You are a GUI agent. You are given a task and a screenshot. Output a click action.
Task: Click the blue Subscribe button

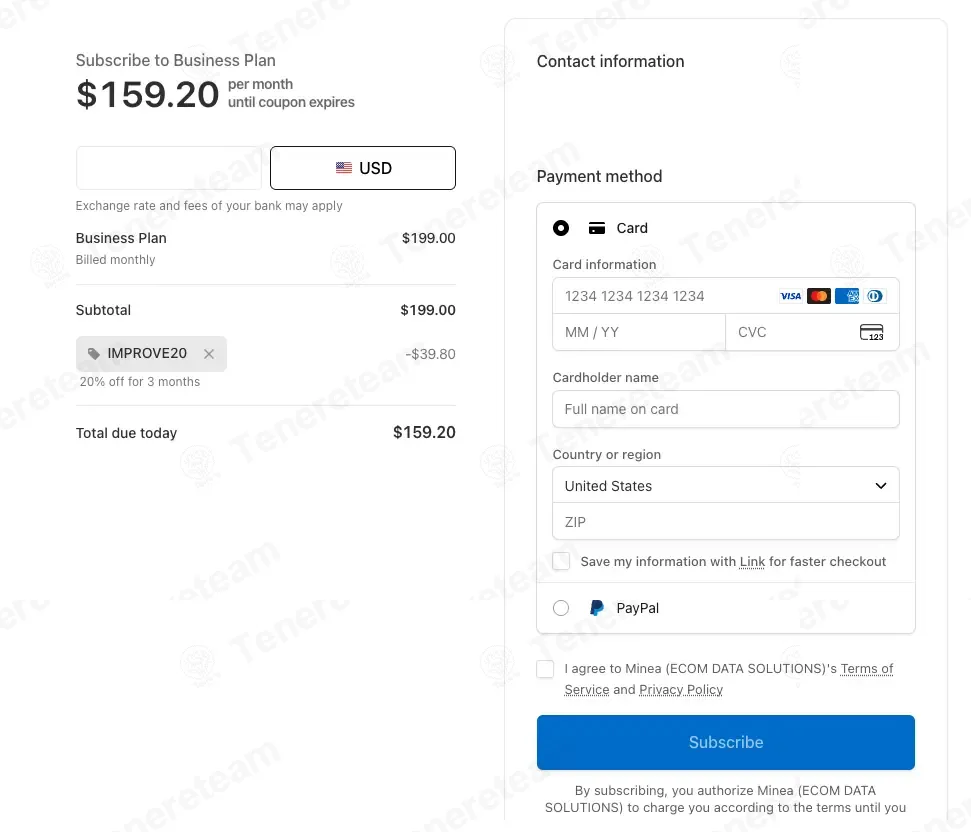click(x=726, y=742)
